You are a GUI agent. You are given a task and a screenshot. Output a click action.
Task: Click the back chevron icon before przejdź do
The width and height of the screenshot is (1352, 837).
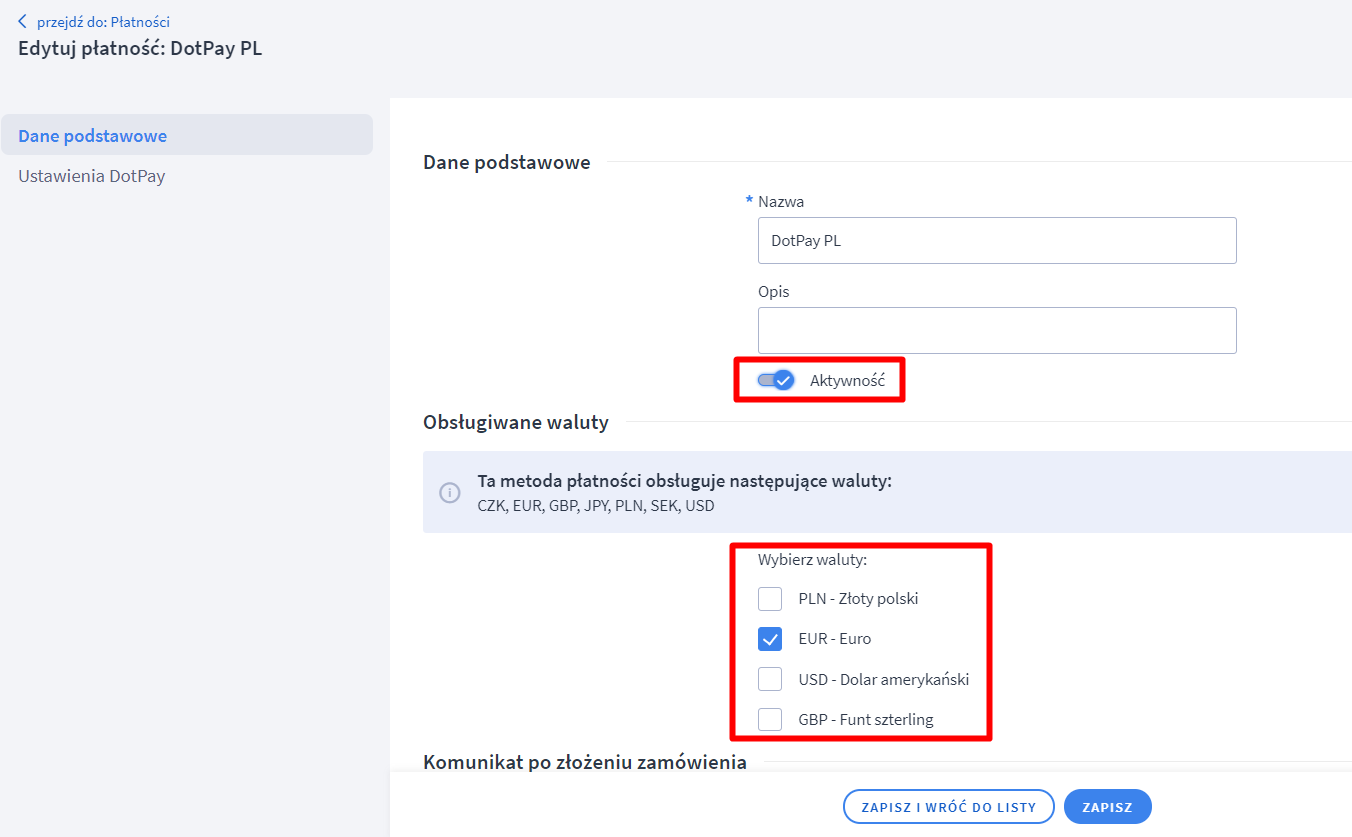[x=23, y=21]
